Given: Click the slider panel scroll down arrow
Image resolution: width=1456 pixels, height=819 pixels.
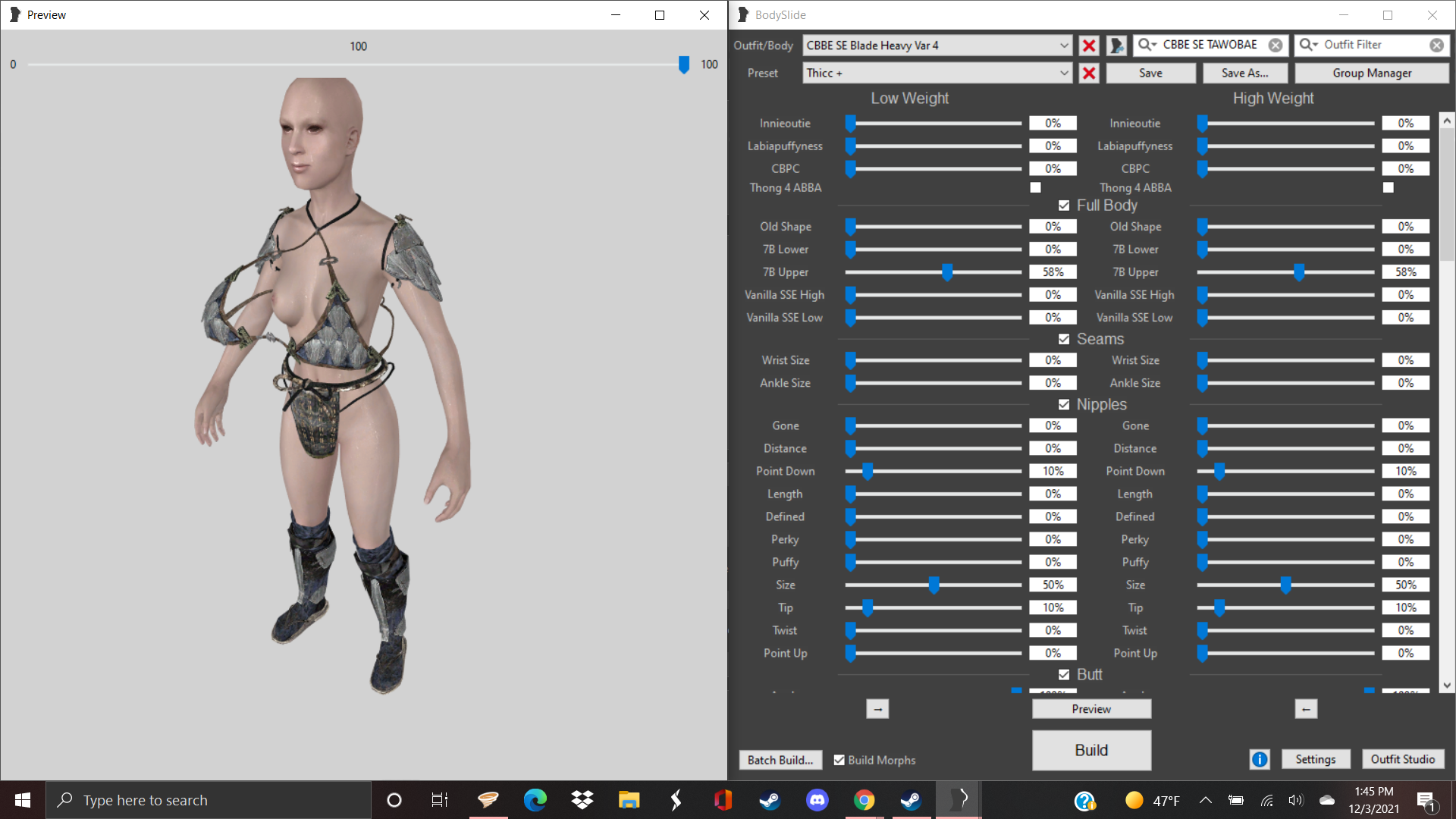Looking at the screenshot, I should pos(1447,685).
